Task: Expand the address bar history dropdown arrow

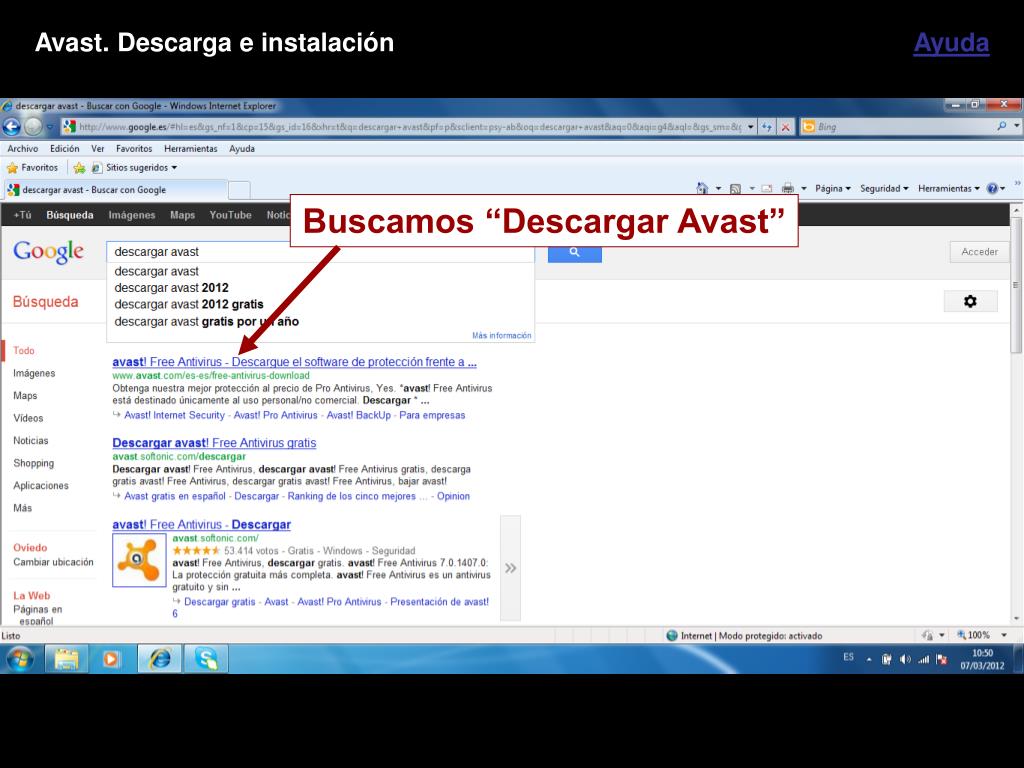Action: tap(751, 127)
